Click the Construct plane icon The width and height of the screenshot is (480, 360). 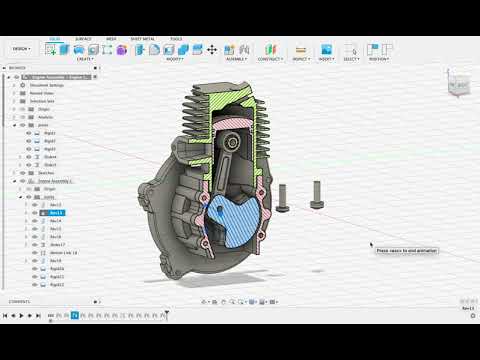270,50
